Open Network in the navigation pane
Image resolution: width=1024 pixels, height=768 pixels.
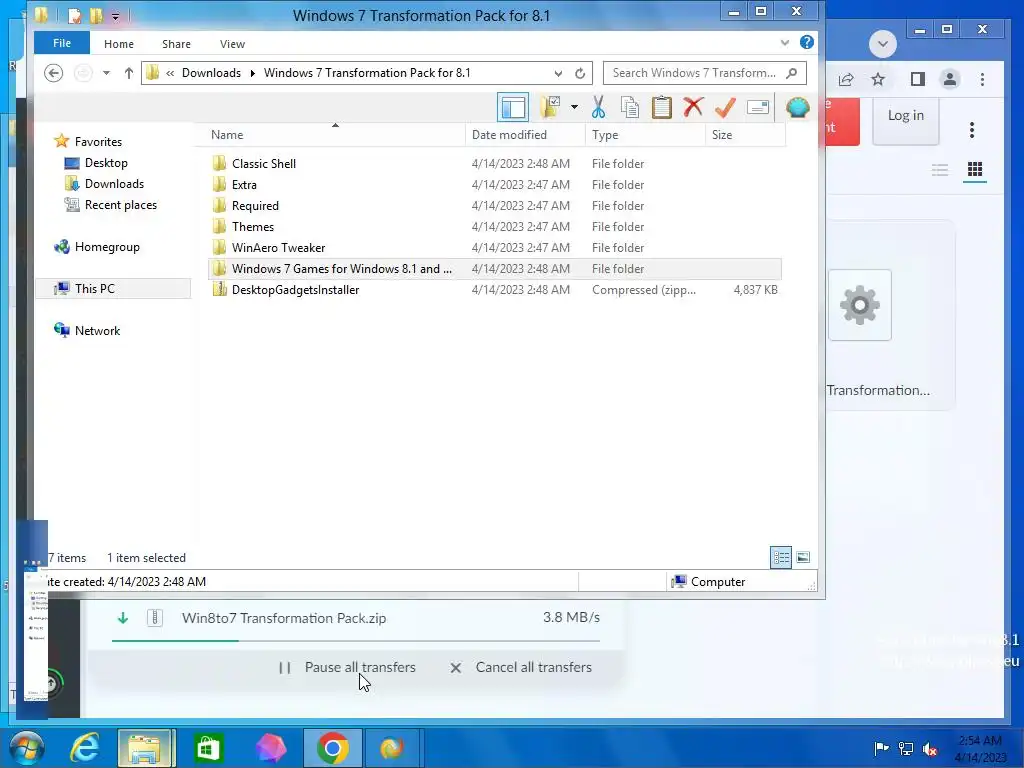click(x=97, y=330)
